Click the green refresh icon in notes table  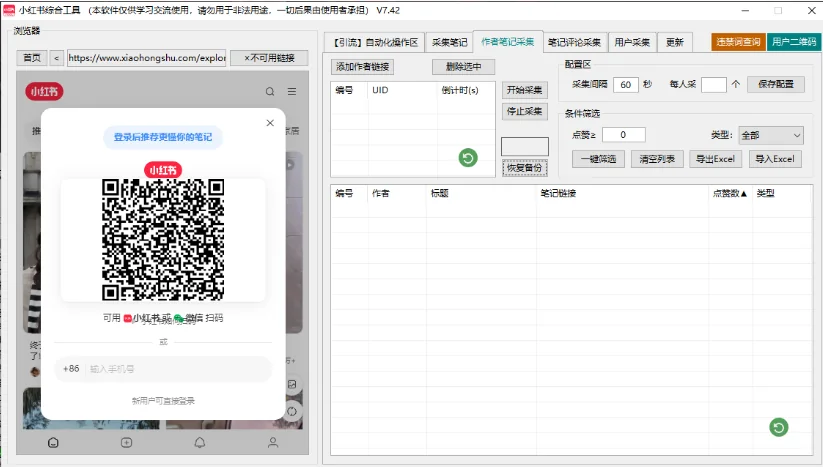tap(779, 427)
